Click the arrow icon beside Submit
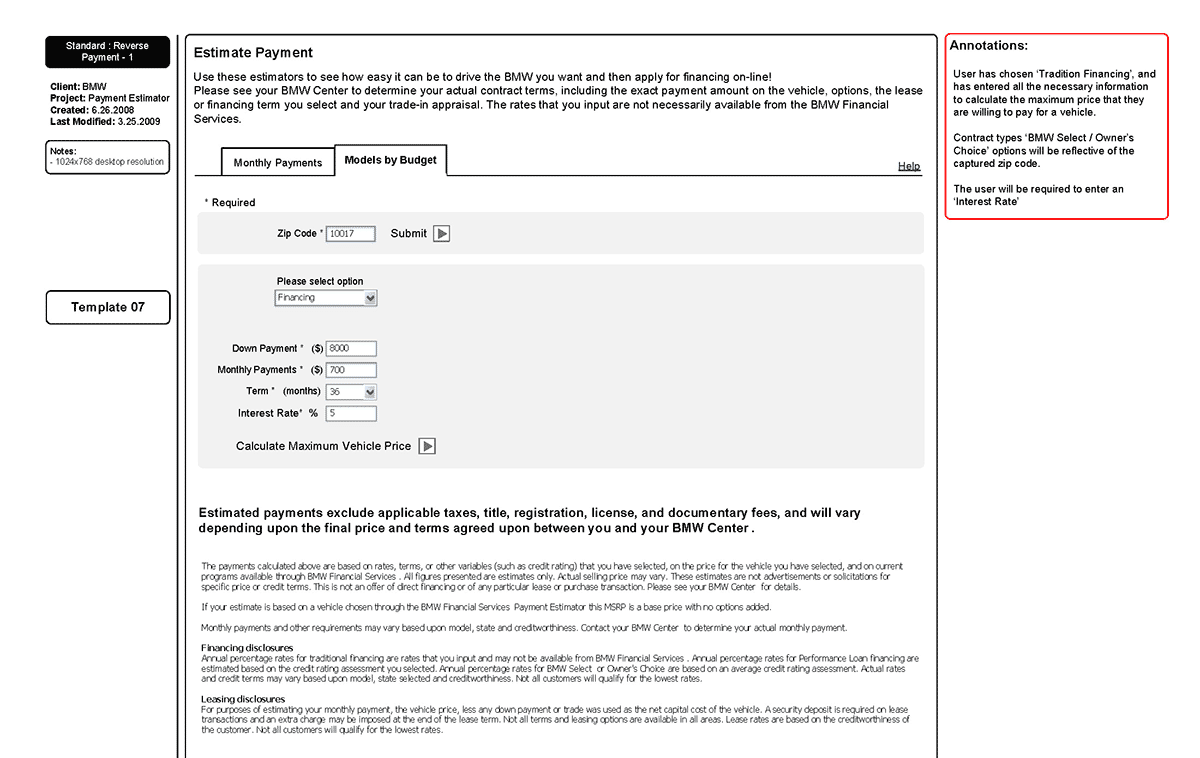Viewport: 1200px width, 758px height. 441,234
